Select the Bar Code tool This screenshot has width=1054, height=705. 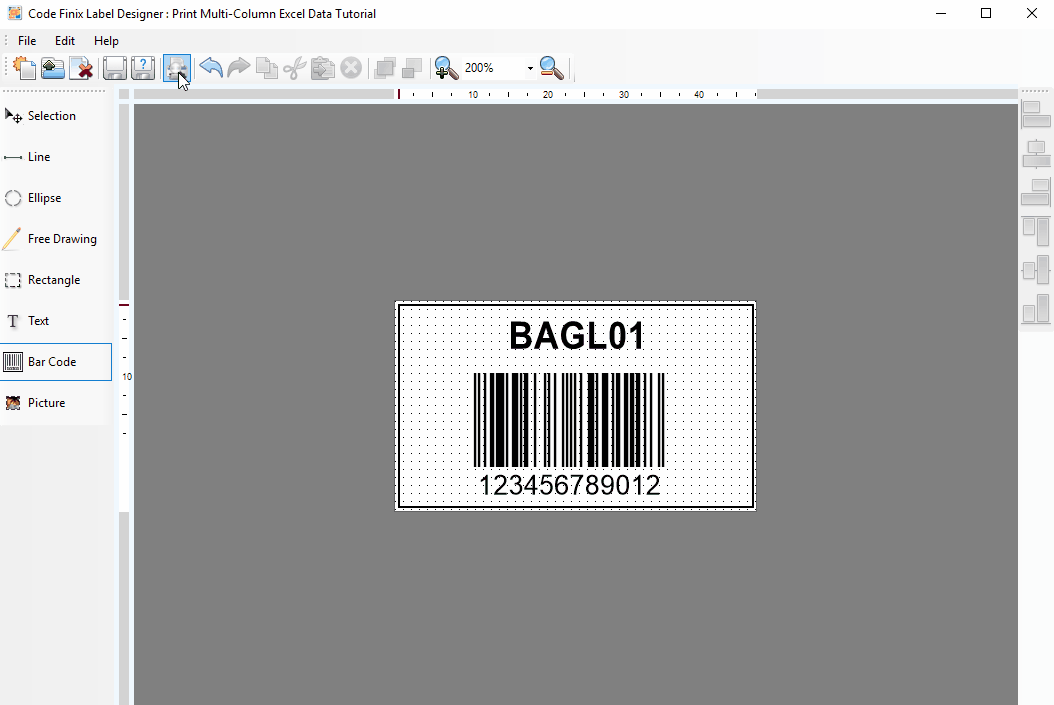(56, 362)
